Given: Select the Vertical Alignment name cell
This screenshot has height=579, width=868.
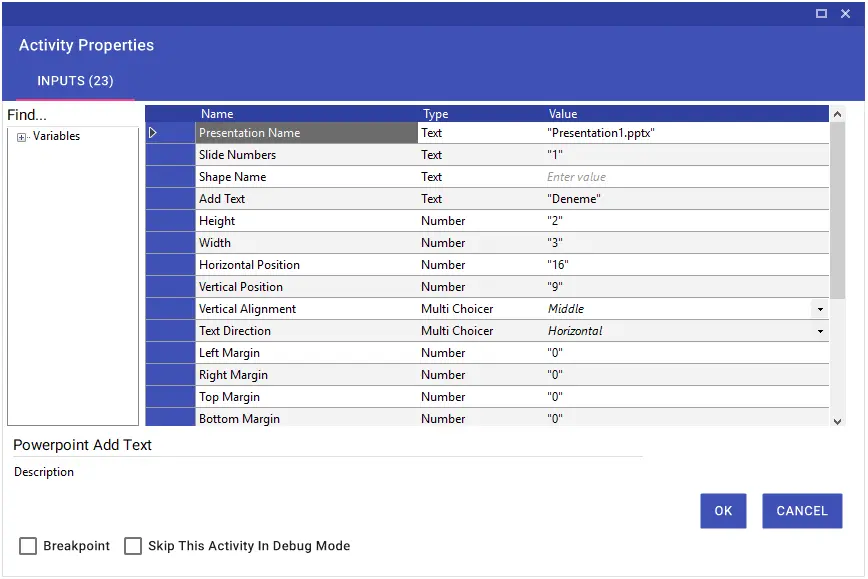Looking at the screenshot, I should click(x=307, y=309).
